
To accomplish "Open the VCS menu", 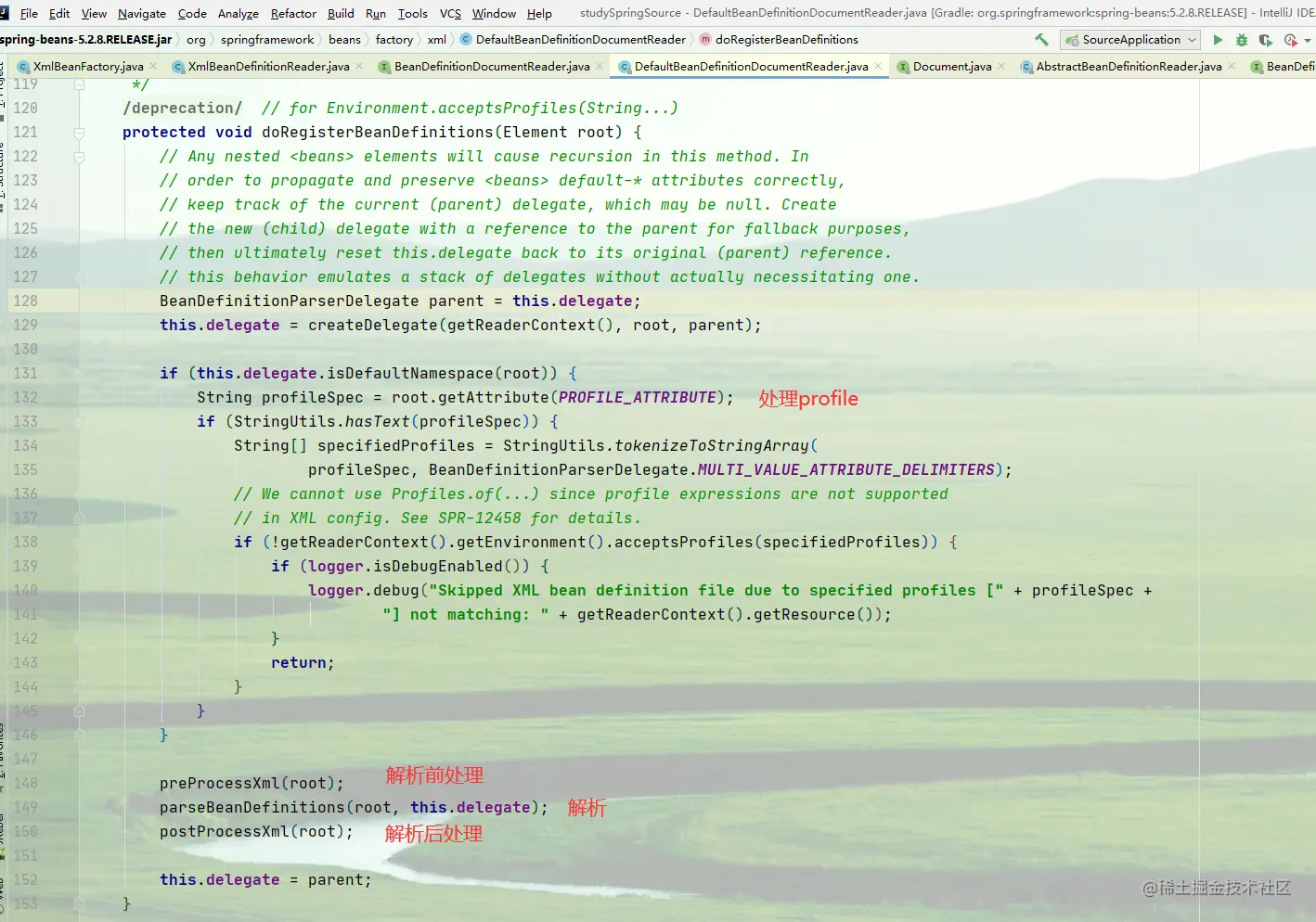I will pos(450,14).
